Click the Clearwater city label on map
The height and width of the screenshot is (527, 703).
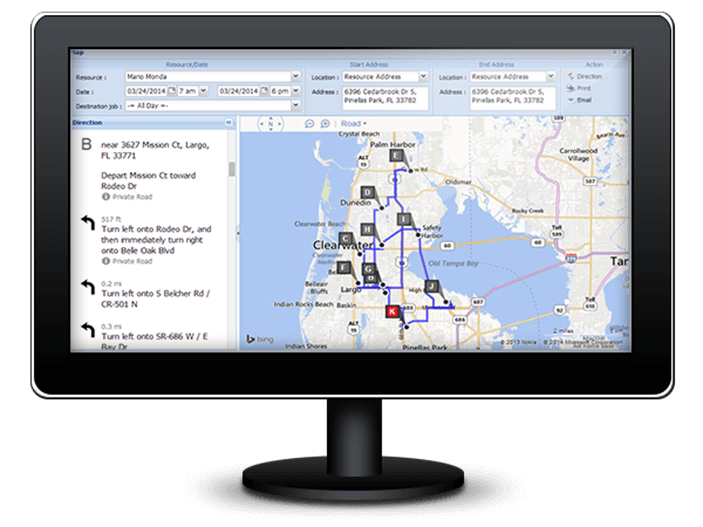pos(343,245)
